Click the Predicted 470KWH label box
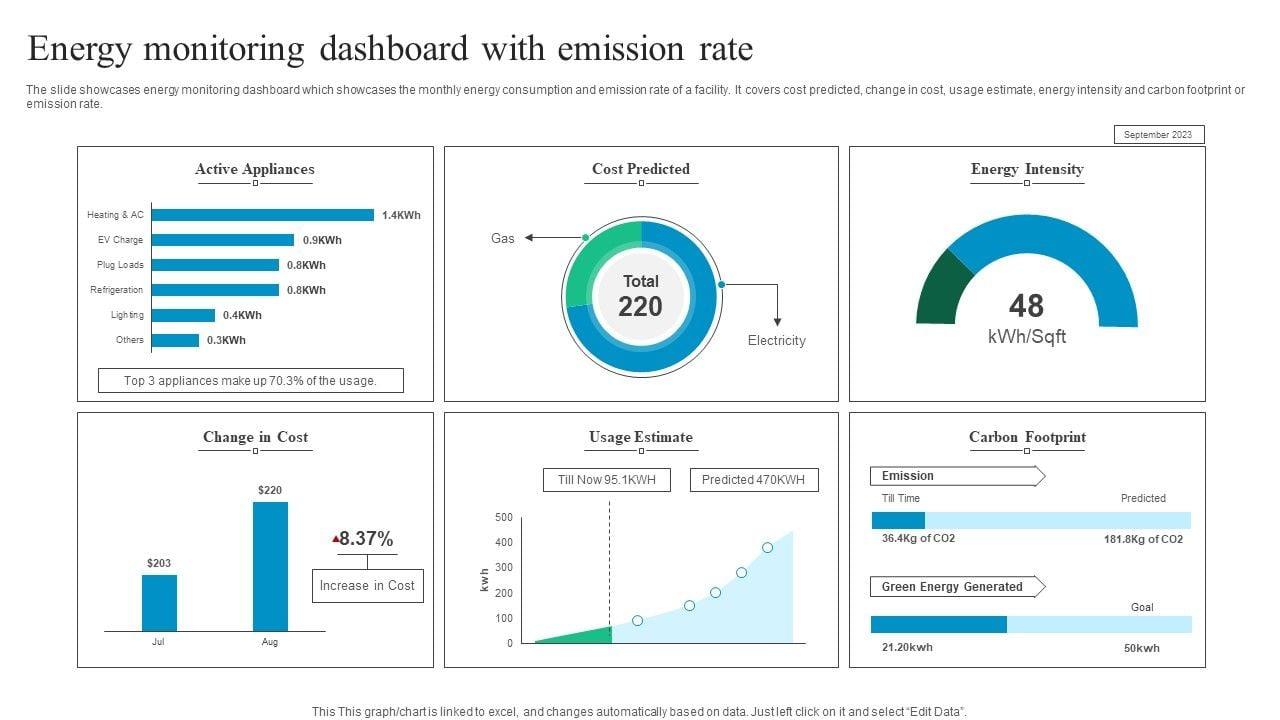Screen dimensions: 1280x720 [x=753, y=480]
